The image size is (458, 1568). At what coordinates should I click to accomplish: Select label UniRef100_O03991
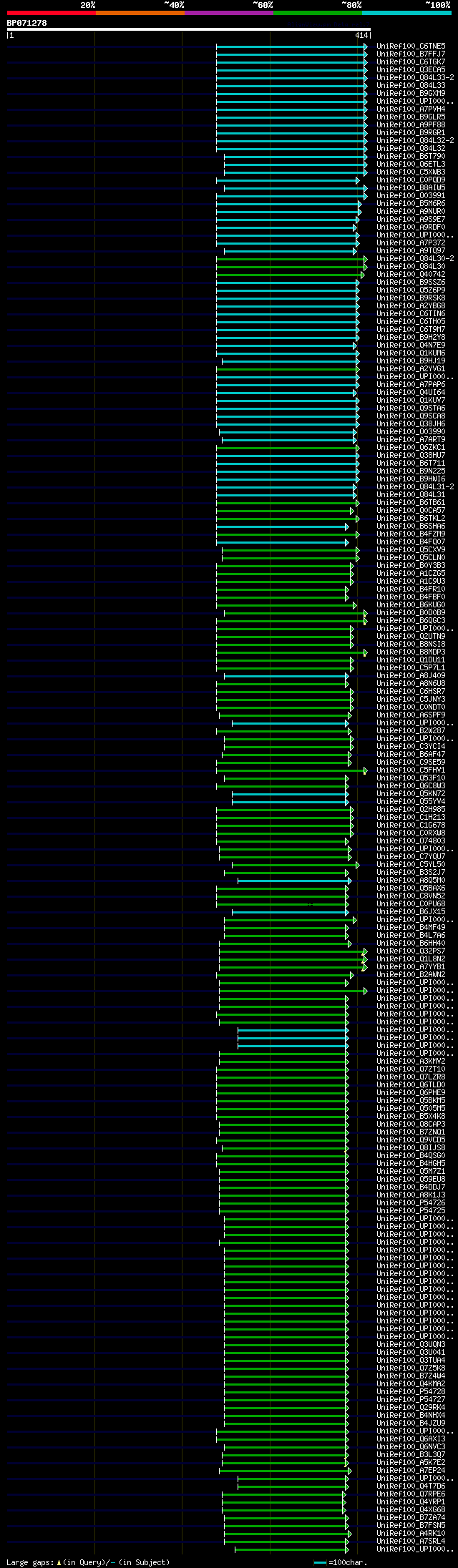click(411, 195)
